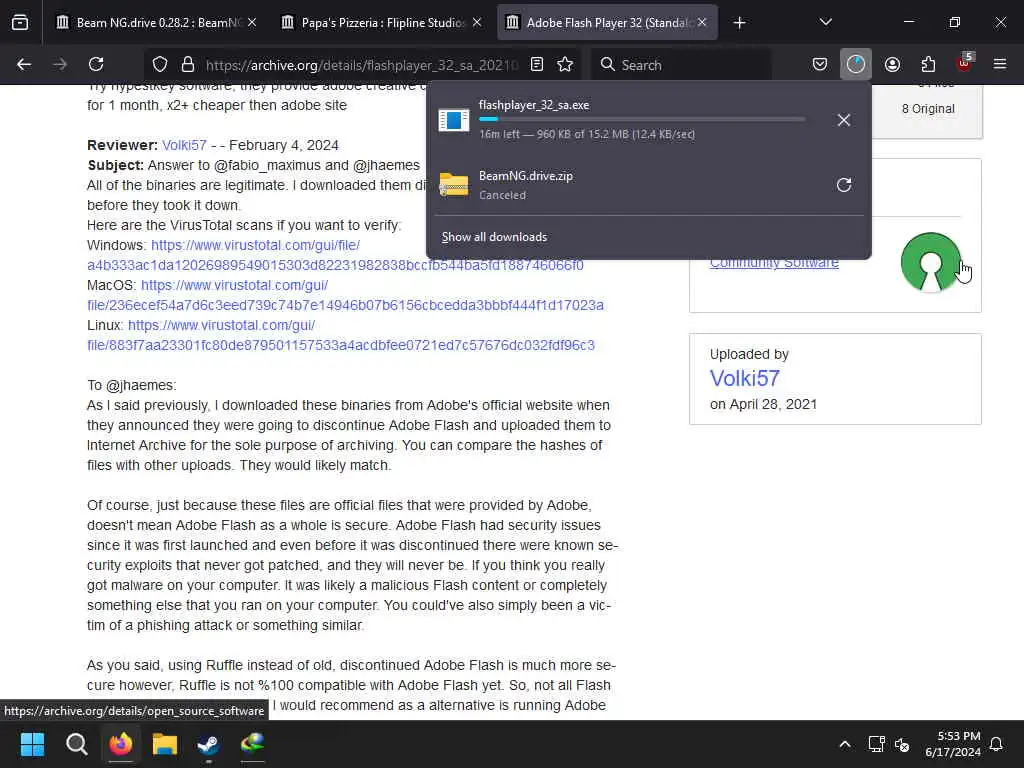Viewport: 1024px width, 768px height.
Task: Open reviewer Volki57 profile link
Action: click(184, 145)
